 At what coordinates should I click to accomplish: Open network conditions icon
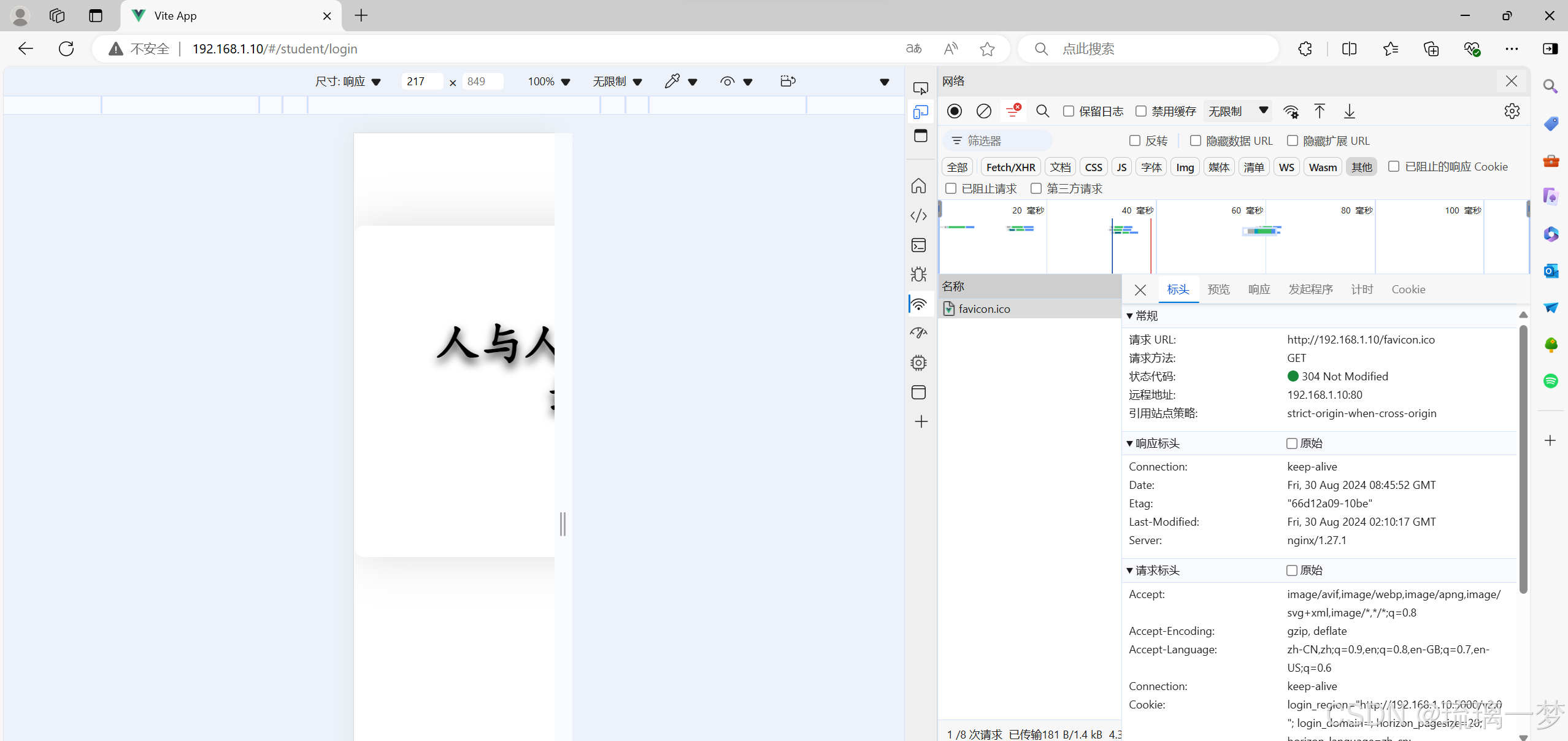1290,111
